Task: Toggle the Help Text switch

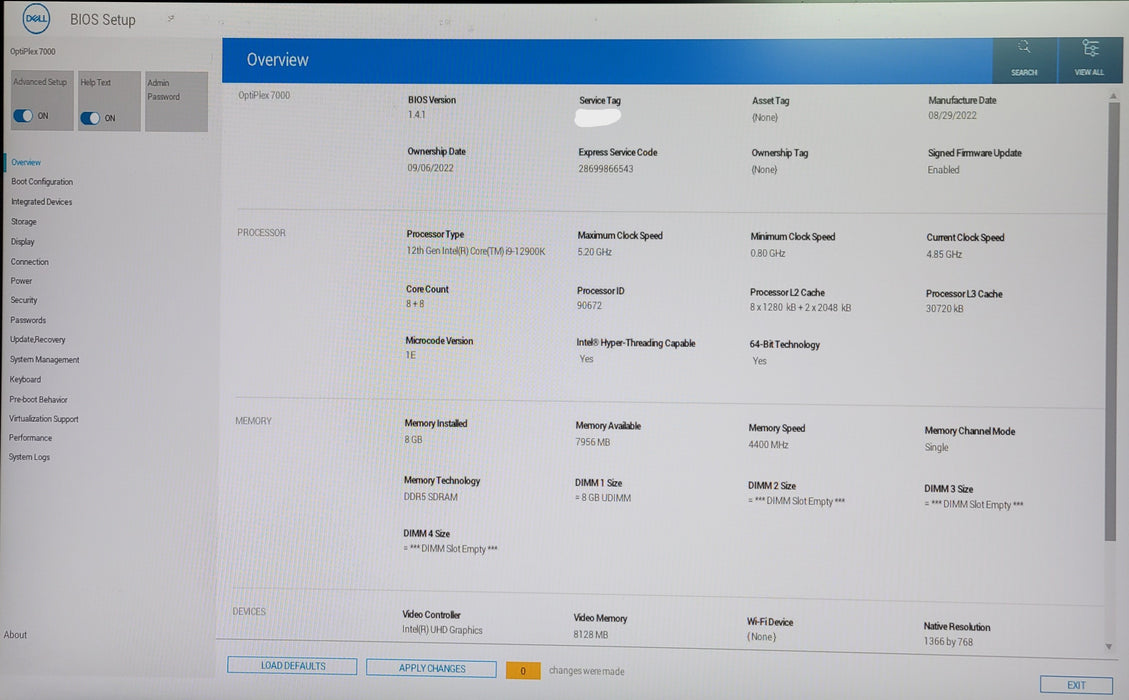Action: (90, 118)
